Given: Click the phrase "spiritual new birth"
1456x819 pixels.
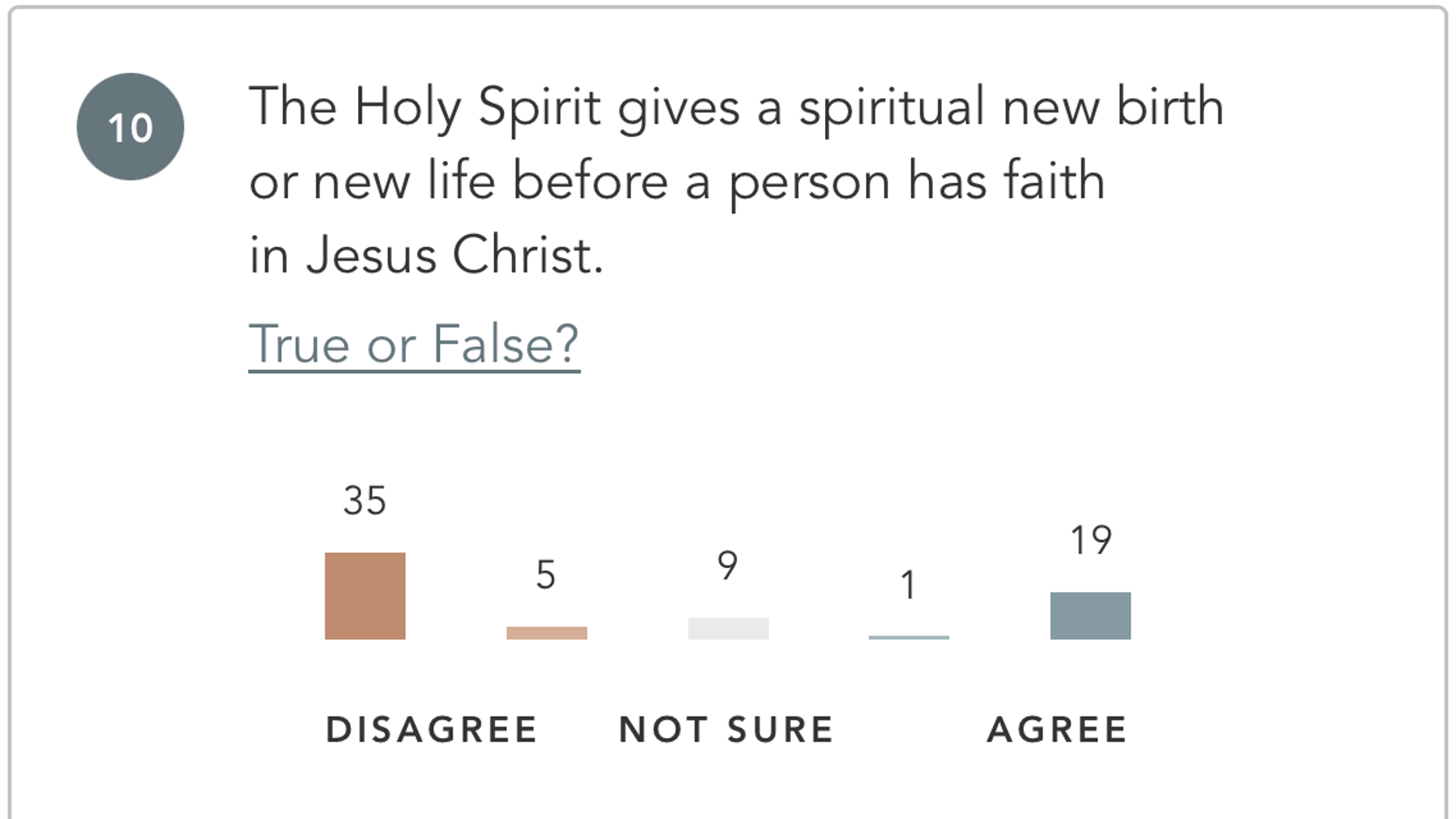Looking at the screenshot, I should (1012, 108).
